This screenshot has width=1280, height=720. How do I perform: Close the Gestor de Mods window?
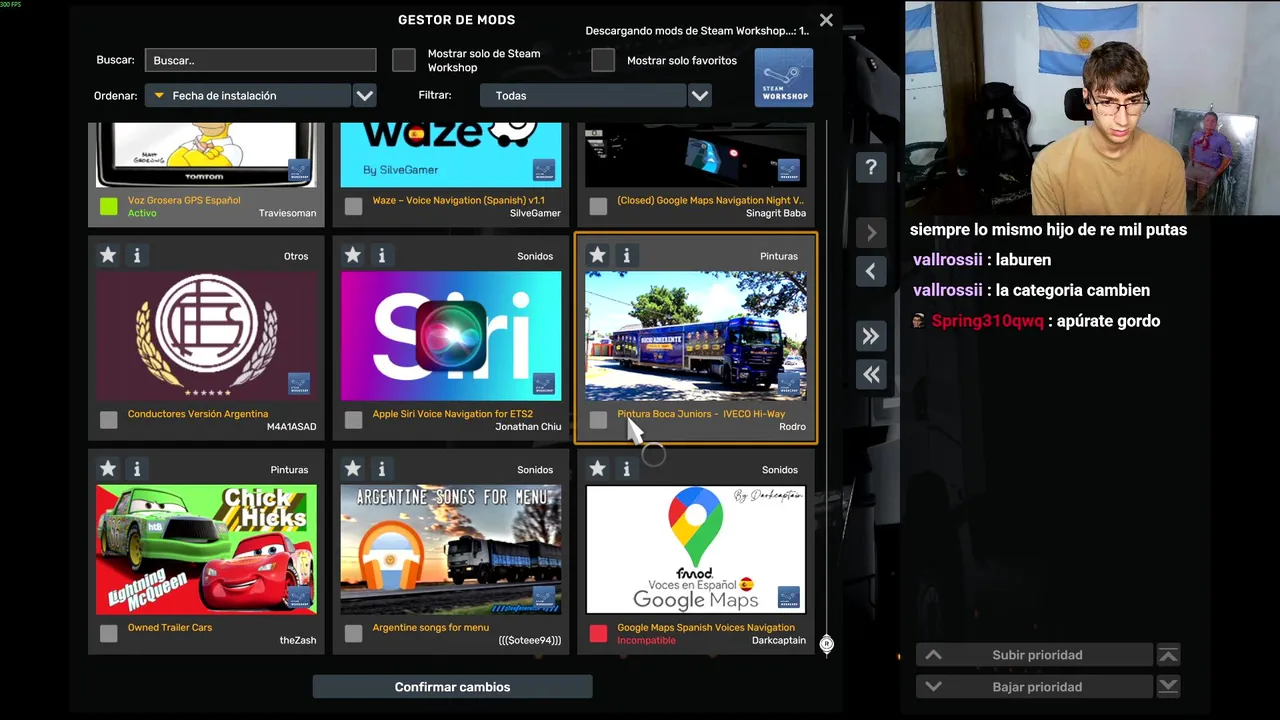826,20
